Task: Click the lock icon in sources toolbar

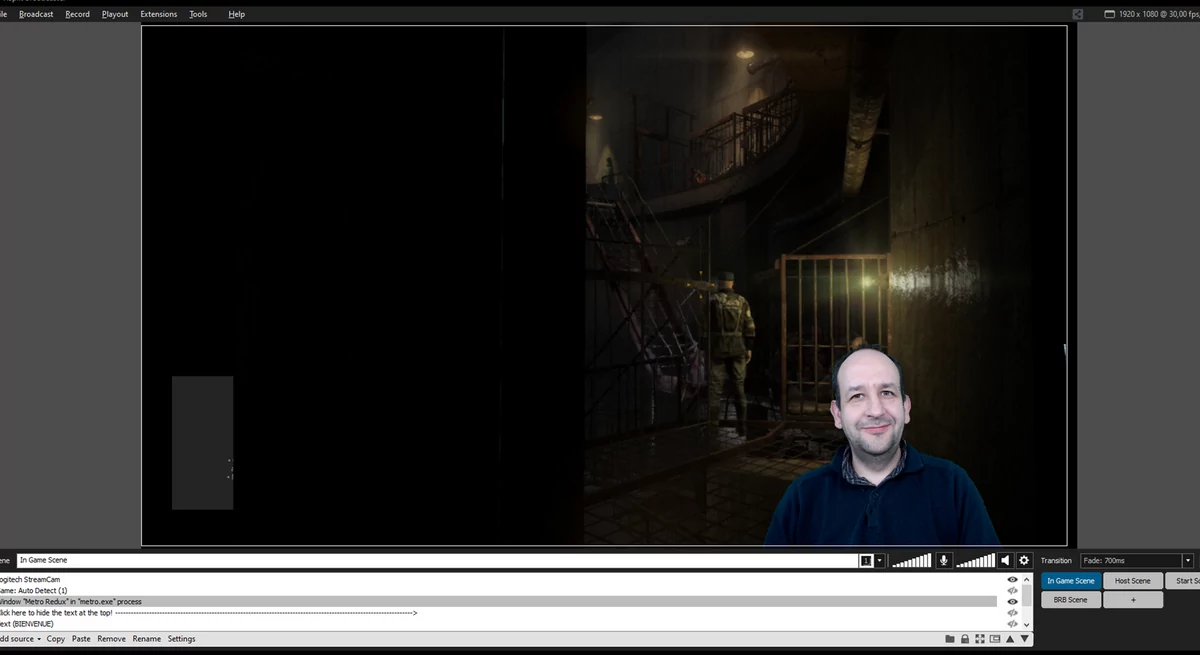Action: click(x=965, y=639)
